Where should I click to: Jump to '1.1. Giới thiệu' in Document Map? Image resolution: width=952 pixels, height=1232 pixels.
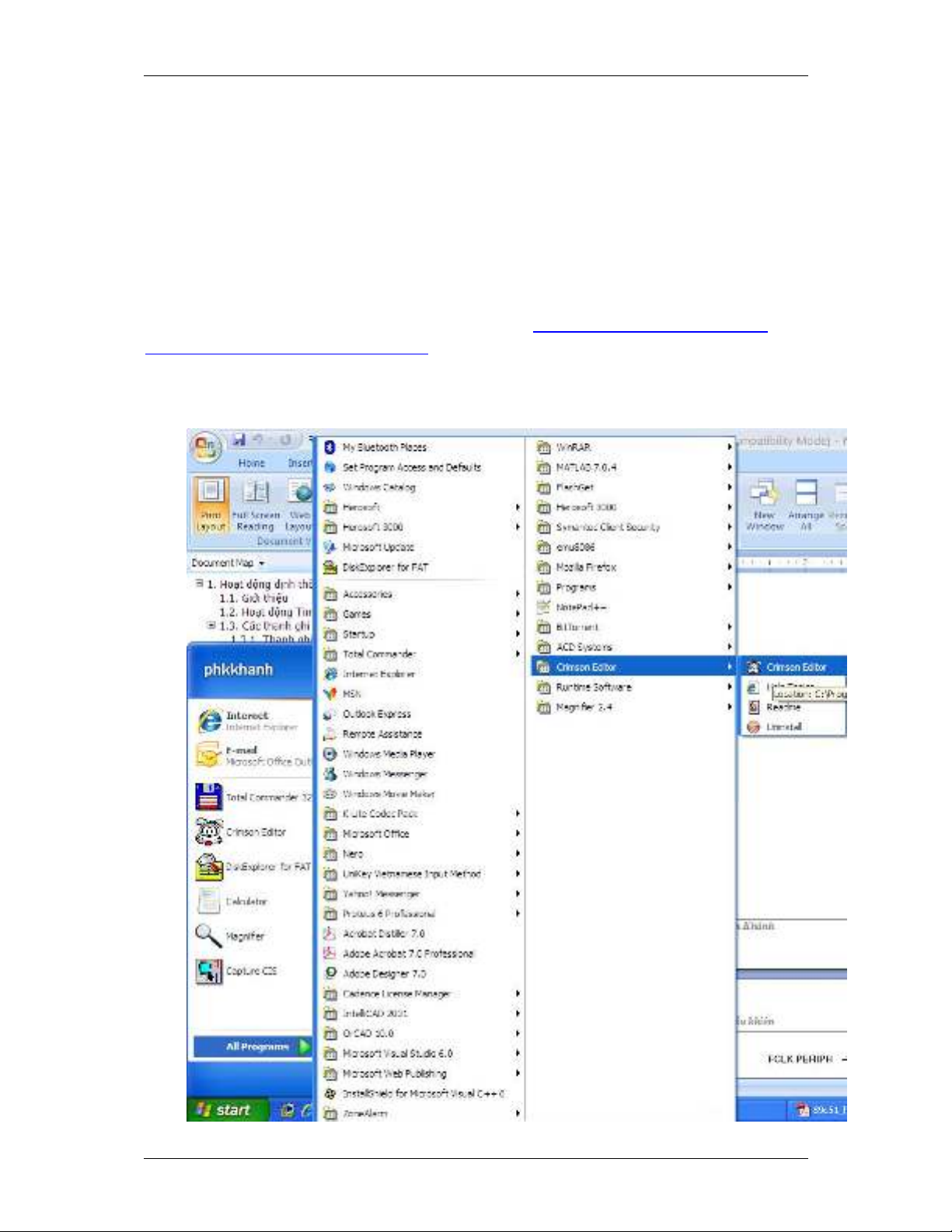point(253,598)
